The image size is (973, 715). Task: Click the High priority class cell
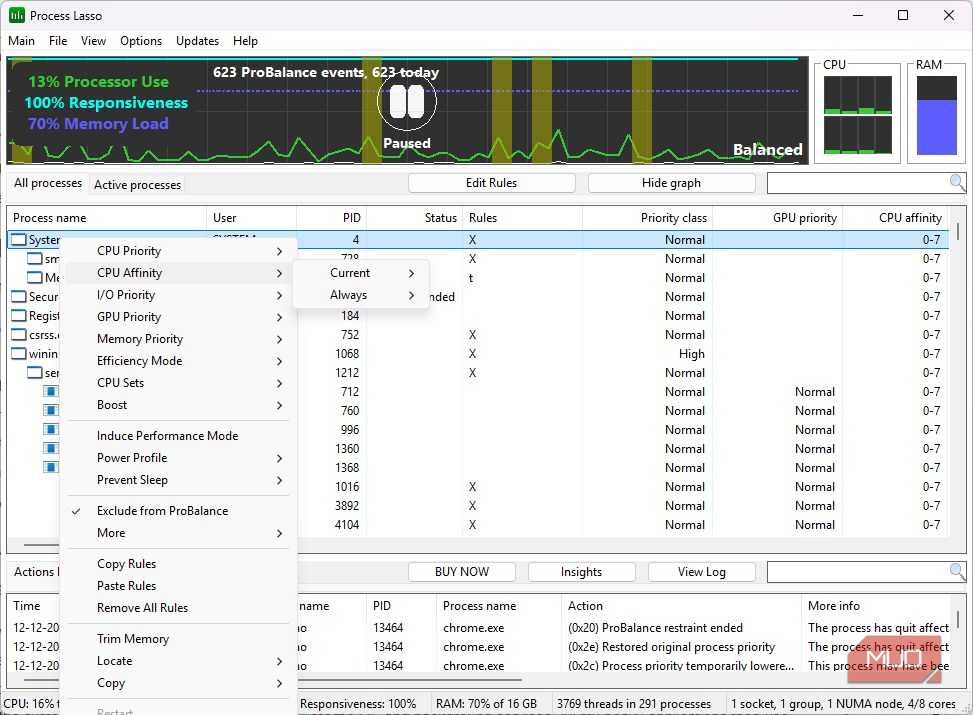click(692, 354)
